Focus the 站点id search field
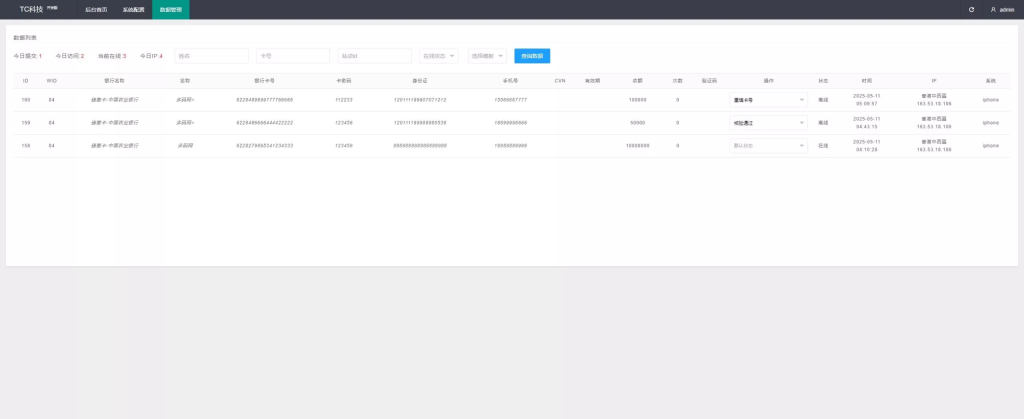1024x419 pixels. tap(375, 56)
